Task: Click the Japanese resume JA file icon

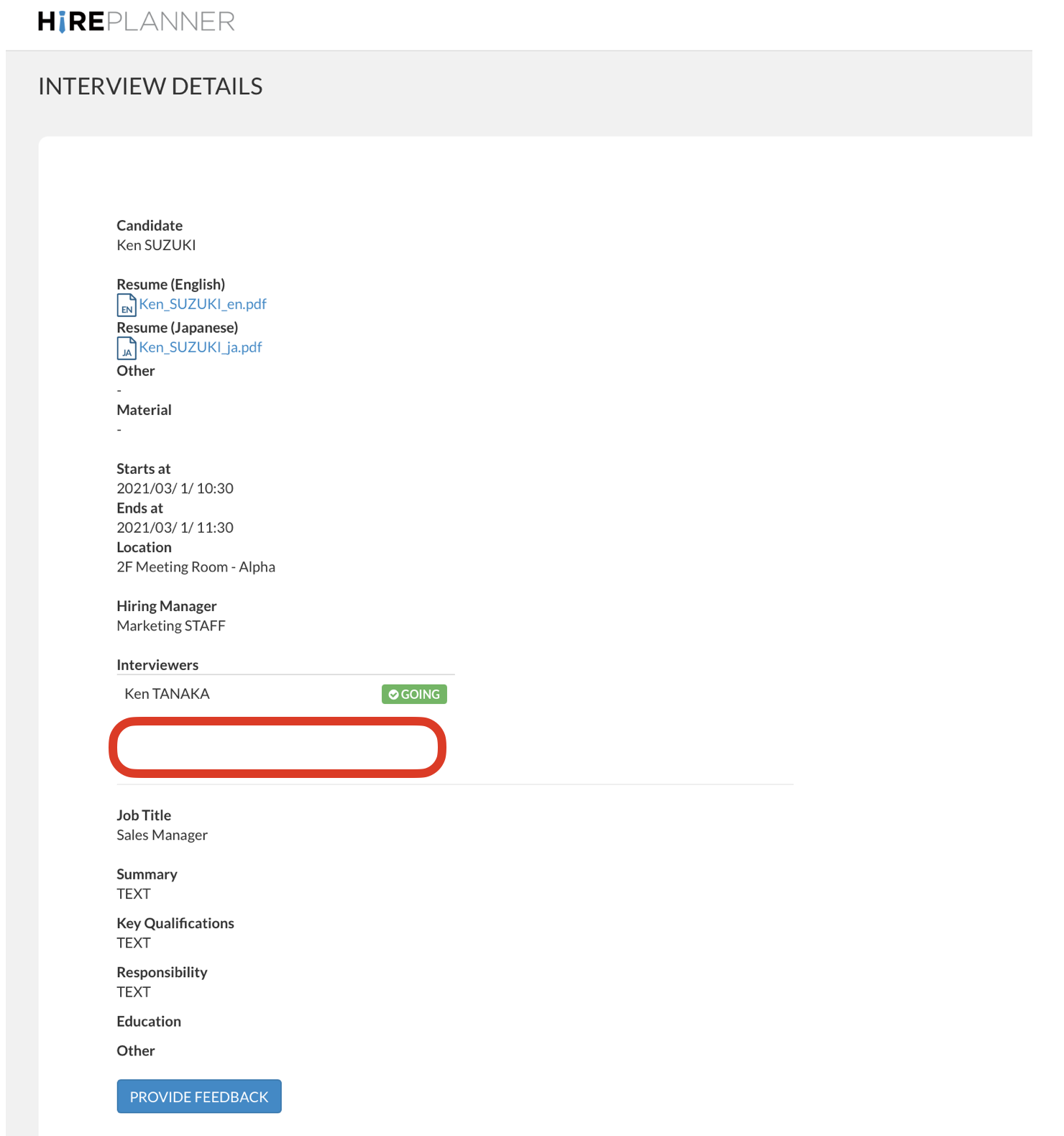Action: tap(127, 348)
